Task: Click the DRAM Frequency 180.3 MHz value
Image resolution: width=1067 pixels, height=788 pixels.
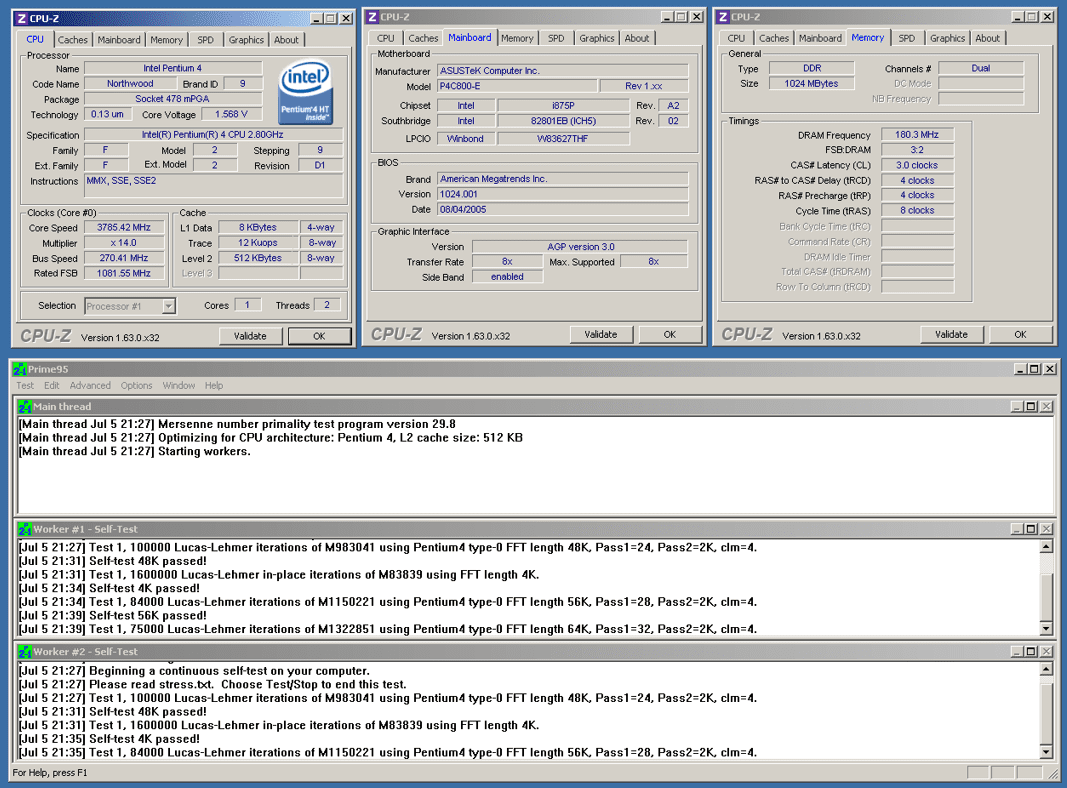Action: point(917,135)
